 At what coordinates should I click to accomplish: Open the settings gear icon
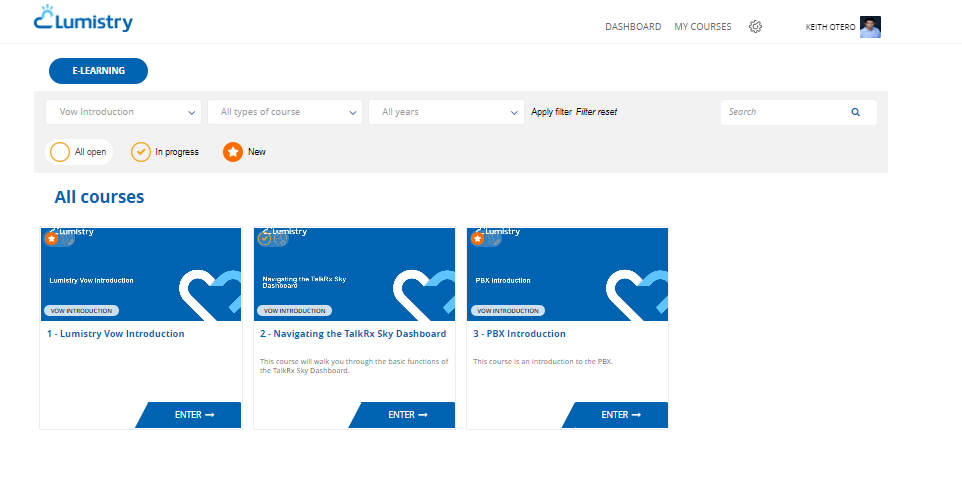pos(755,27)
